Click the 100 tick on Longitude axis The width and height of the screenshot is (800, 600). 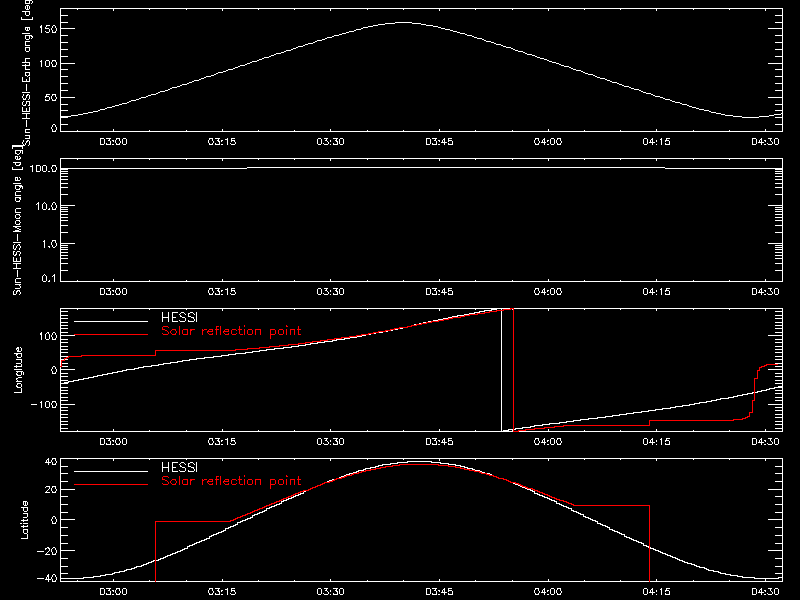click(x=48, y=336)
